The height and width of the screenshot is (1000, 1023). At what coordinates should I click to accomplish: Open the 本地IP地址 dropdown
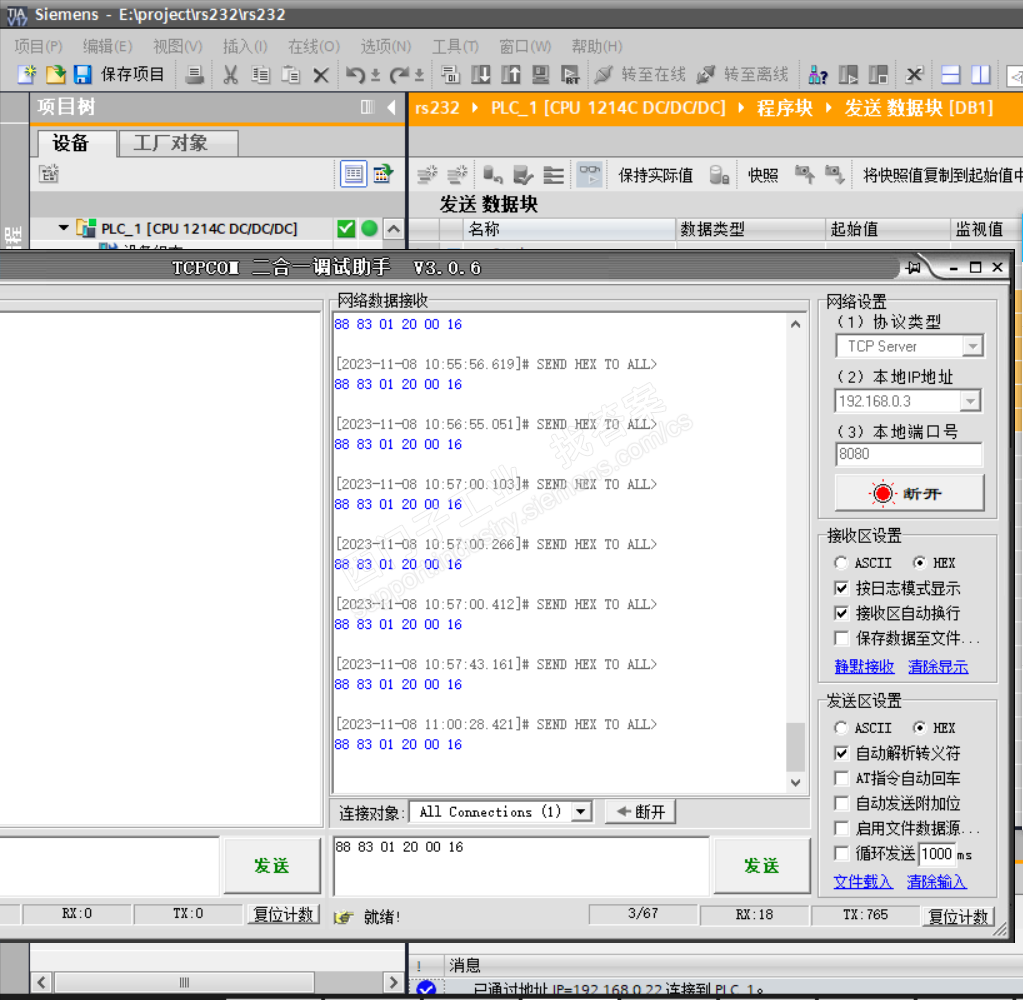pos(970,401)
